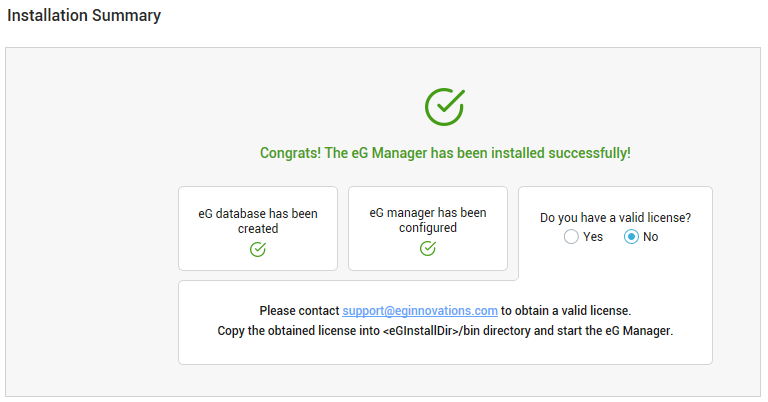This screenshot has width=768, height=402.
Task: Click the Installation Summary heading
Action: click(84, 15)
